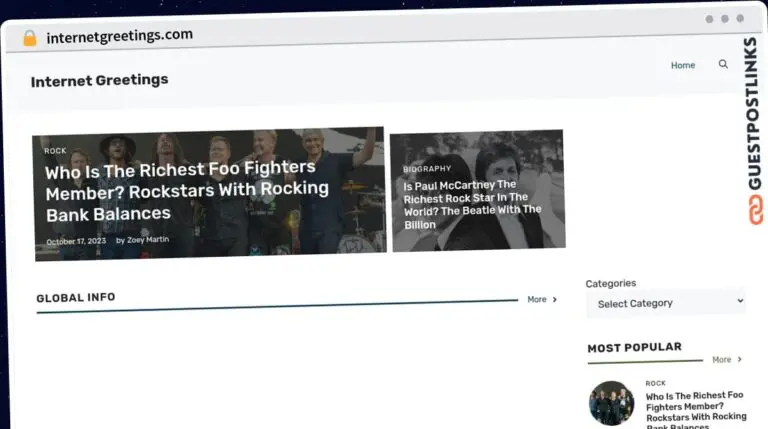Image resolution: width=768 pixels, height=429 pixels.
Task: Open Most Popular Foo Fighters article title
Action: [696, 411]
